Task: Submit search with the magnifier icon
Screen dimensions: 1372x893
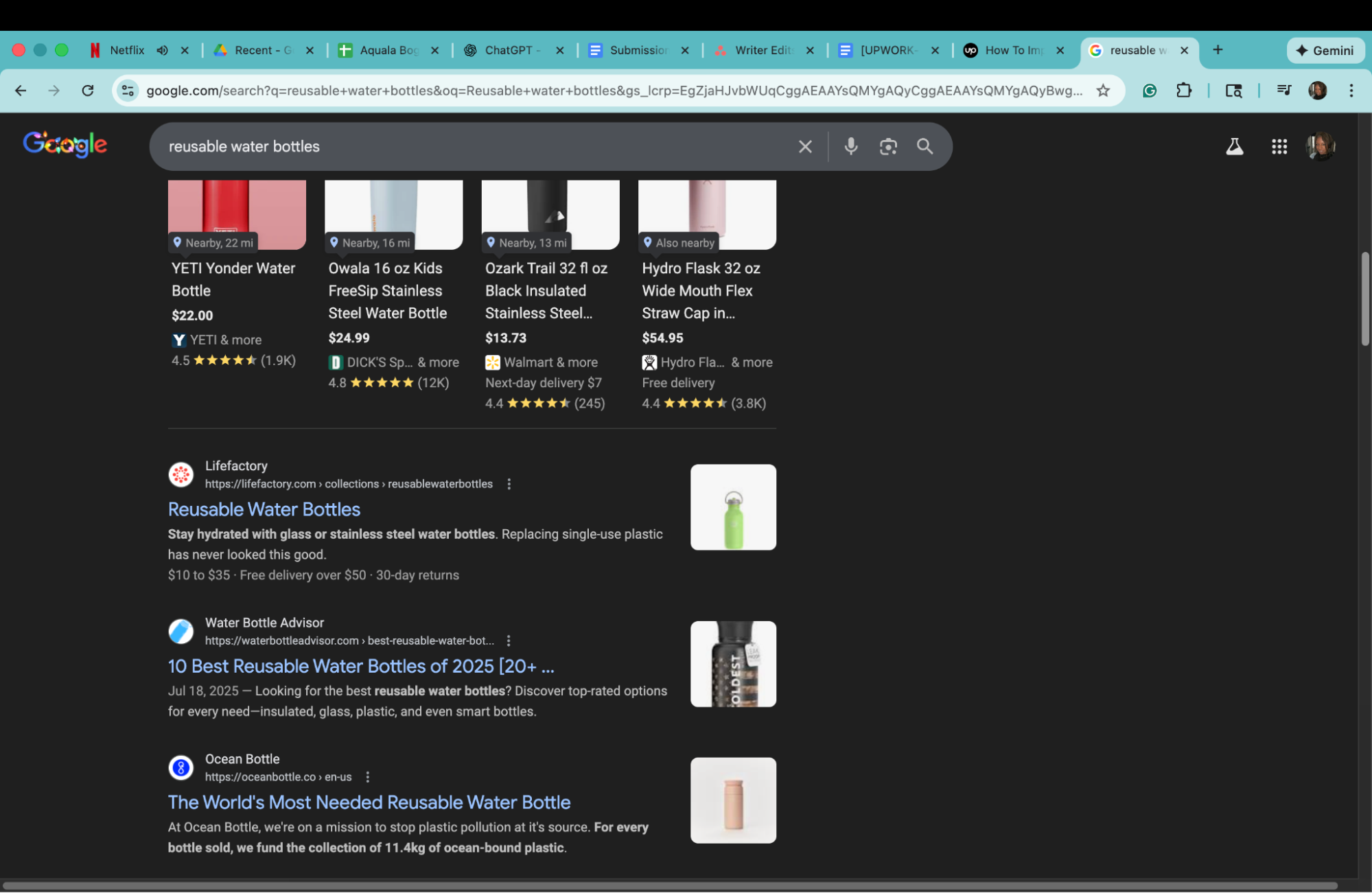Action: [x=925, y=146]
